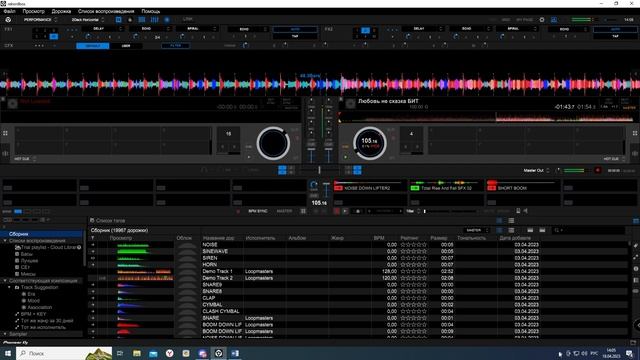Open Yandex browser from taskbar
The height and width of the screenshot is (360, 640).
(170, 353)
